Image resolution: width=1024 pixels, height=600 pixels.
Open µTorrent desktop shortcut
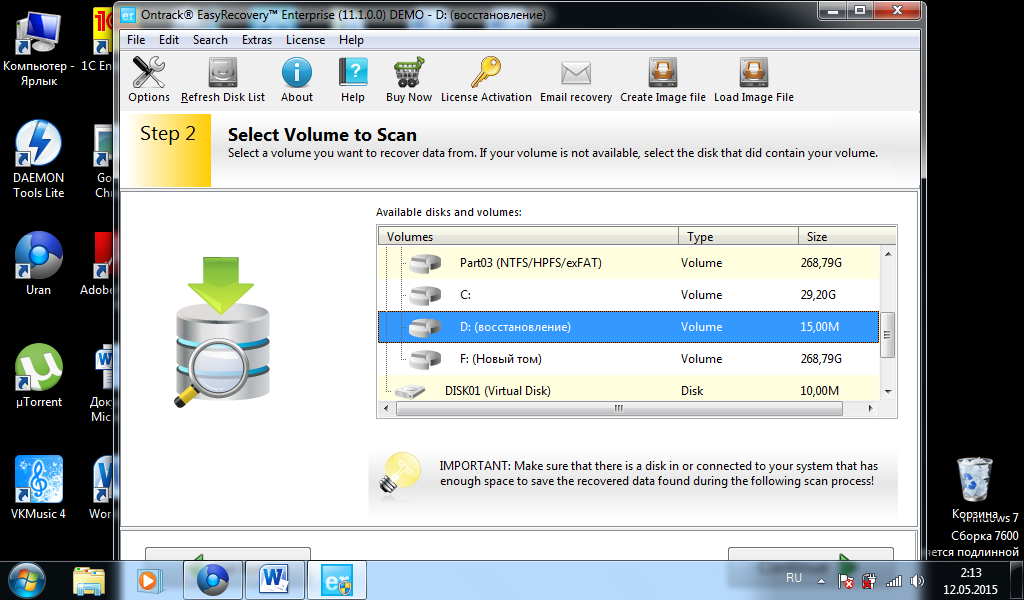(x=39, y=375)
